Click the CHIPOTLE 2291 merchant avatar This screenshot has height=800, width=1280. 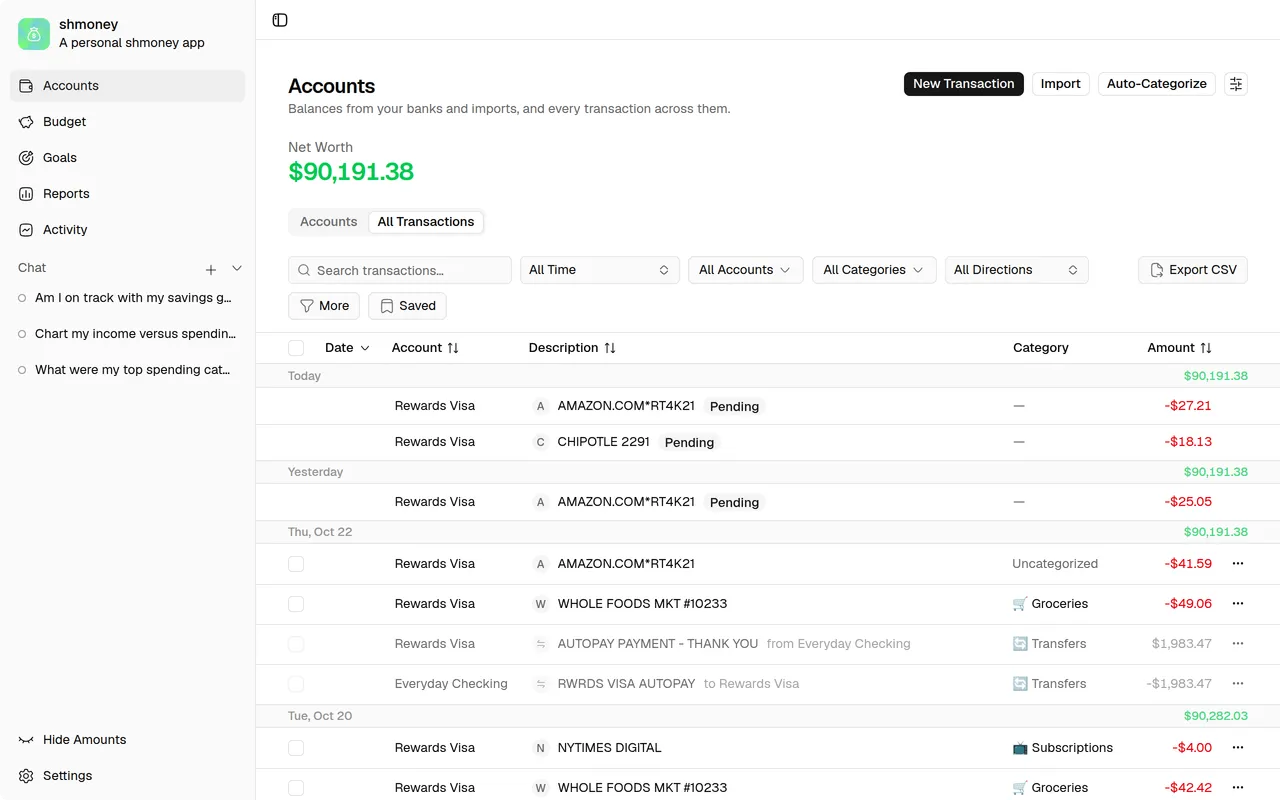(x=541, y=442)
